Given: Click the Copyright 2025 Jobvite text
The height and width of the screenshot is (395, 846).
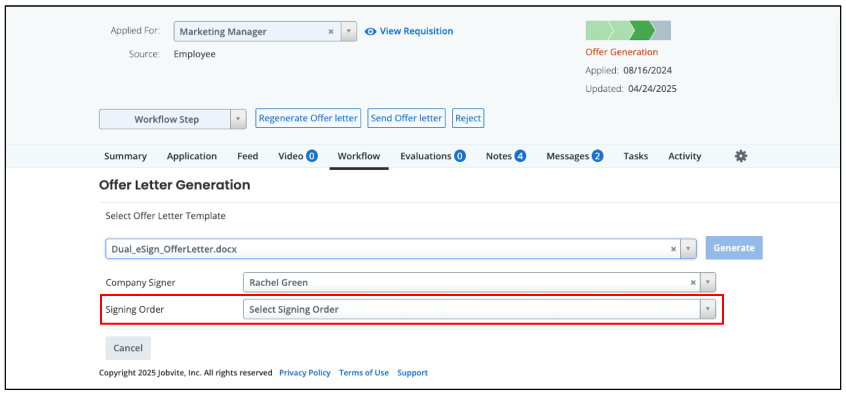Looking at the screenshot, I should 186,373.
